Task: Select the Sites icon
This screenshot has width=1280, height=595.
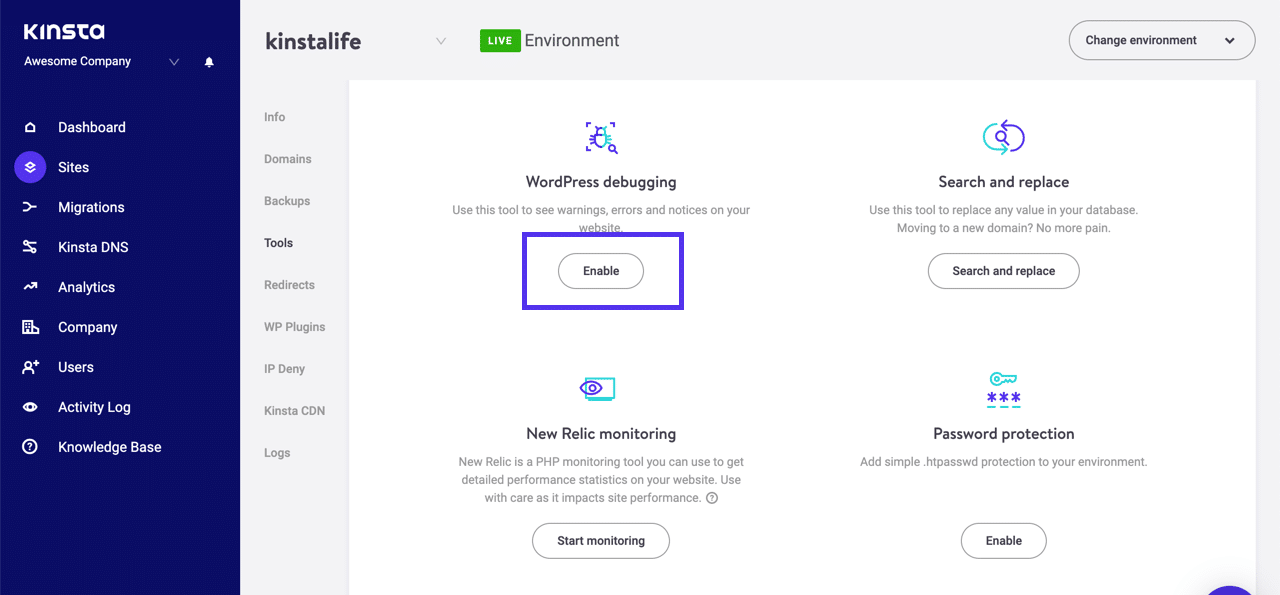Action: (x=29, y=167)
